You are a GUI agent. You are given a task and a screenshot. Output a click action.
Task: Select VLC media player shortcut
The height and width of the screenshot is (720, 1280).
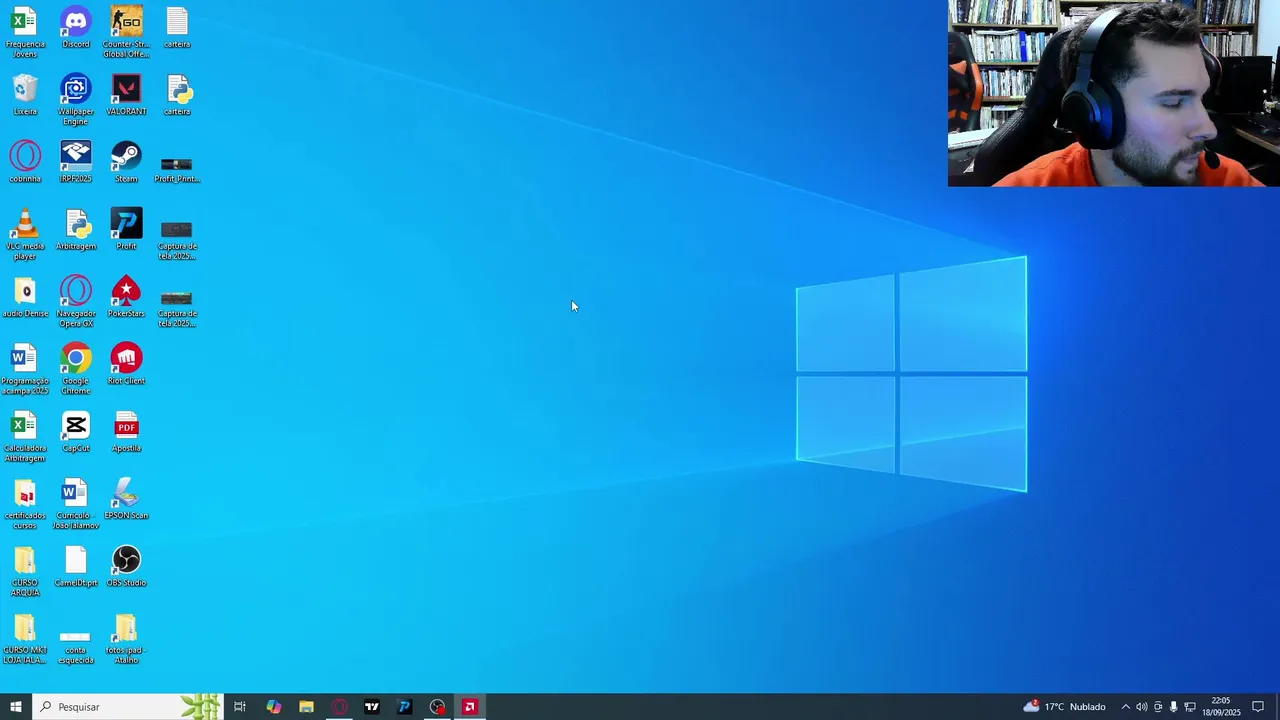(x=25, y=234)
